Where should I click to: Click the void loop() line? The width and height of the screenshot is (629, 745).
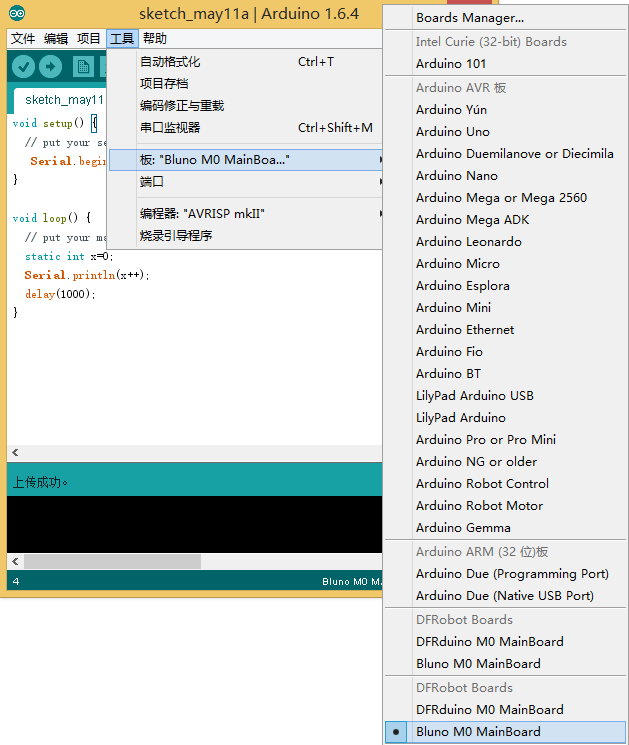[x=51, y=218]
